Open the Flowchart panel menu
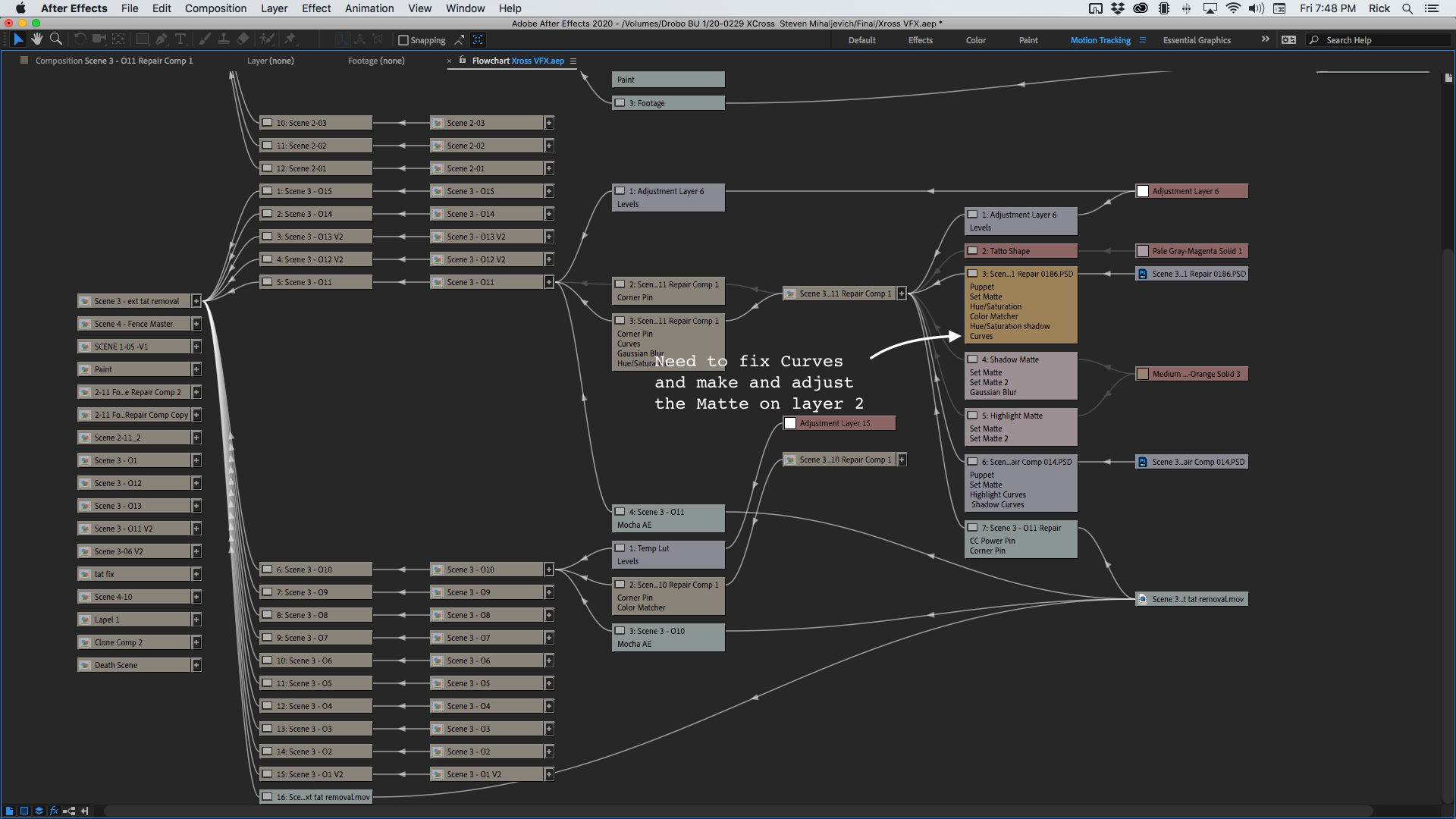 pyautogui.click(x=573, y=61)
